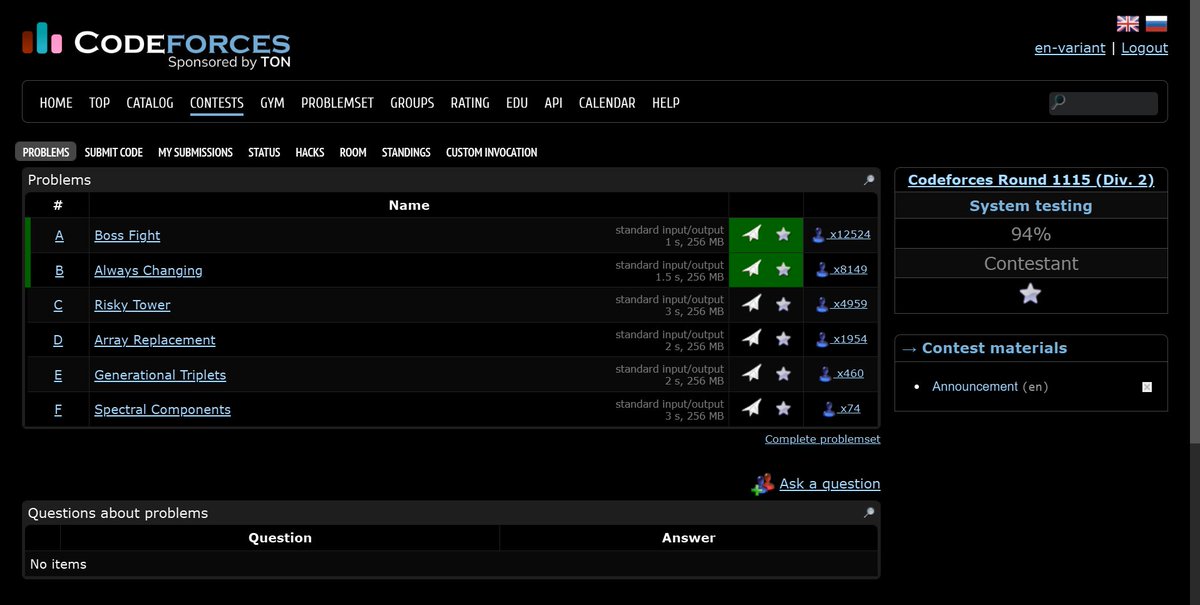Open the Generational Triplets problem link
The height and width of the screenshot is (605, 1200).
(160, 375)
